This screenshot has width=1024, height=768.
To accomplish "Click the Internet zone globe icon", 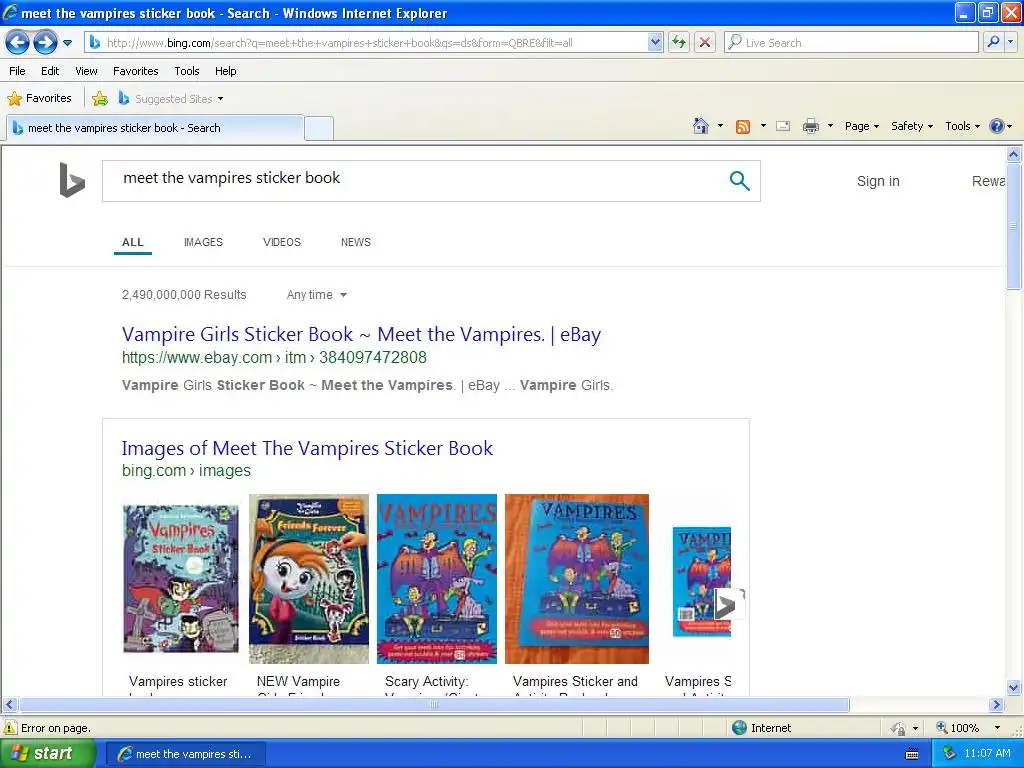I will [x=739, y=728].
